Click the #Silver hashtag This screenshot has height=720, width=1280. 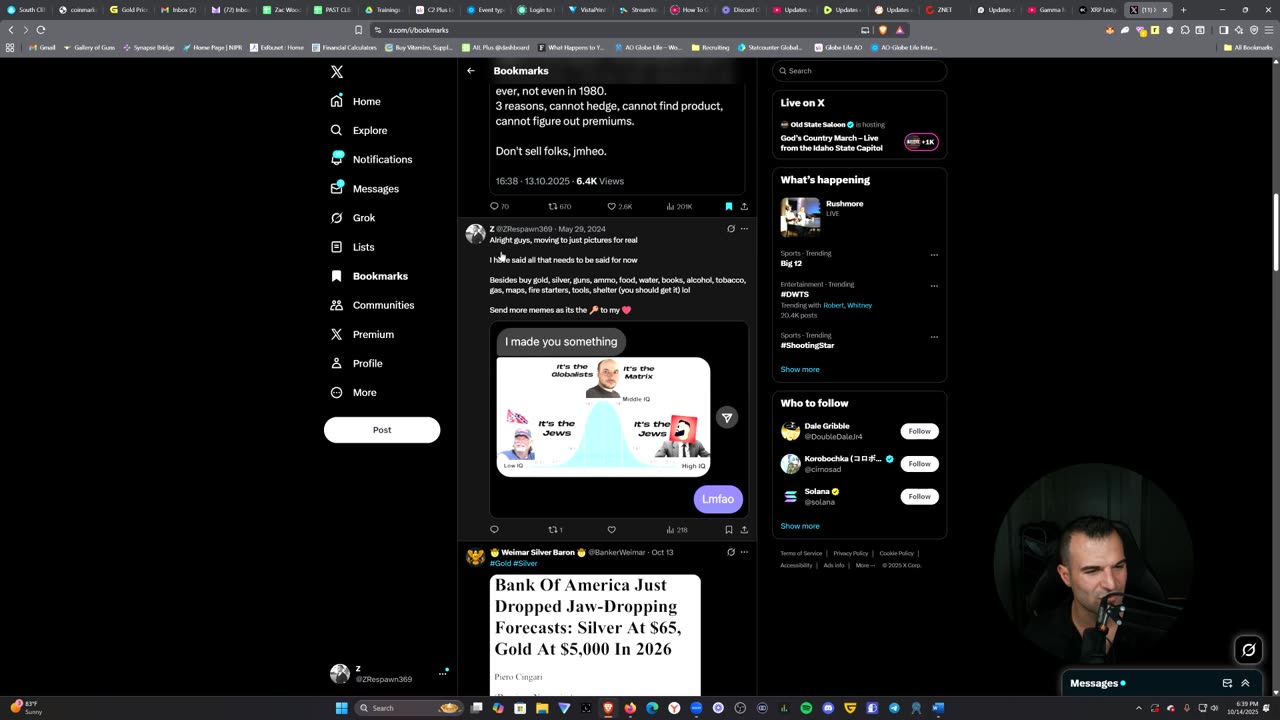[525, 563]
